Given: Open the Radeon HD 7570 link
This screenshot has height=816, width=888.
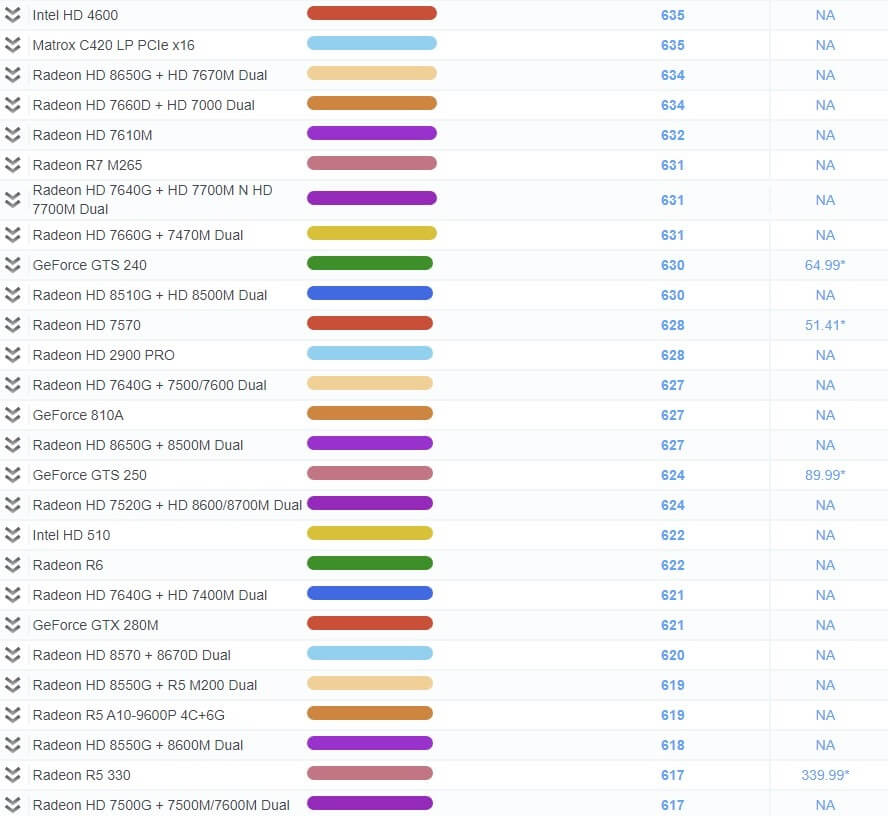Looking at the screenshot, I should pyautogui.click(x=87, y=326).
